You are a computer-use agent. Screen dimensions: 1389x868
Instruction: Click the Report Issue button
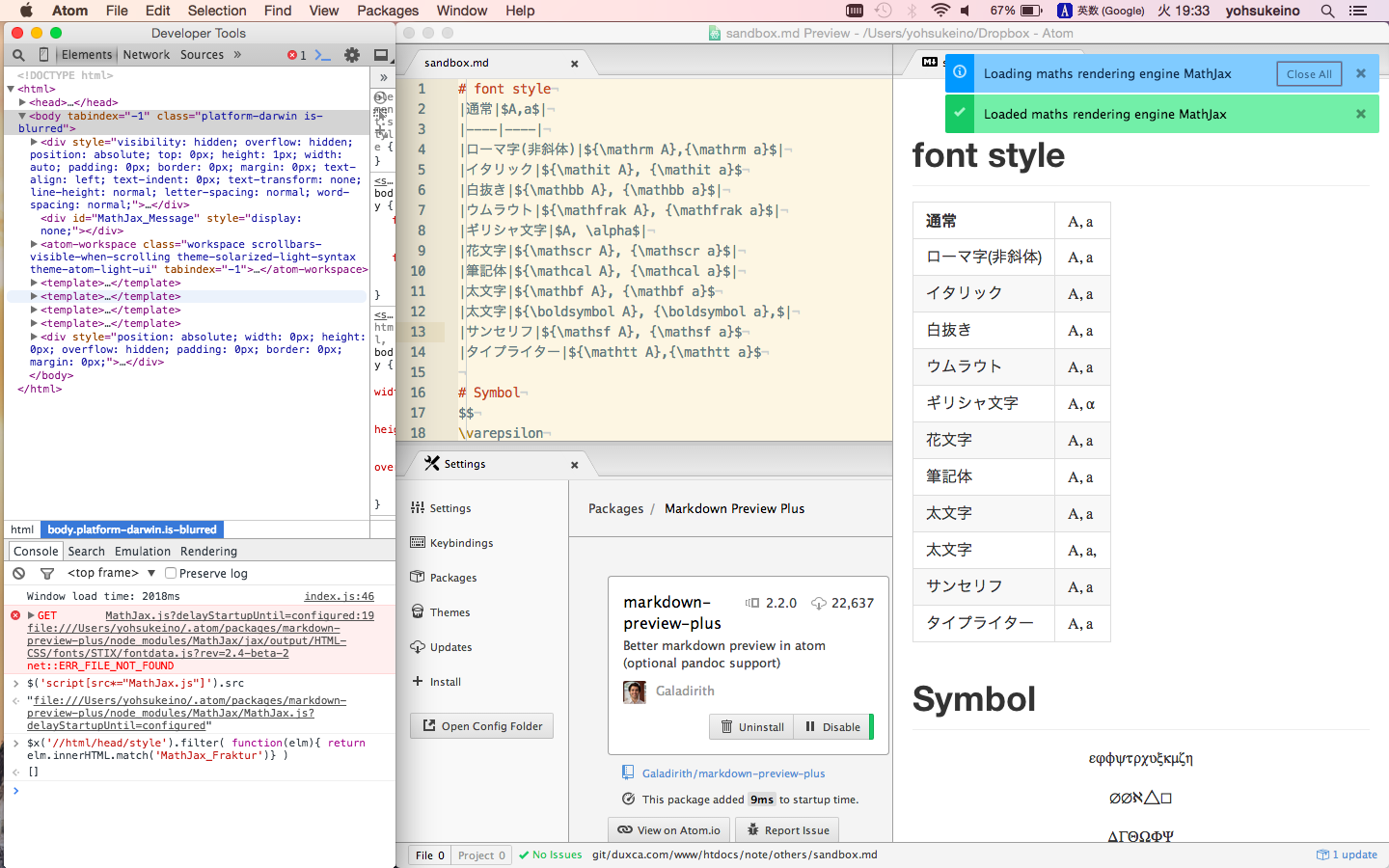click(787, 829)
